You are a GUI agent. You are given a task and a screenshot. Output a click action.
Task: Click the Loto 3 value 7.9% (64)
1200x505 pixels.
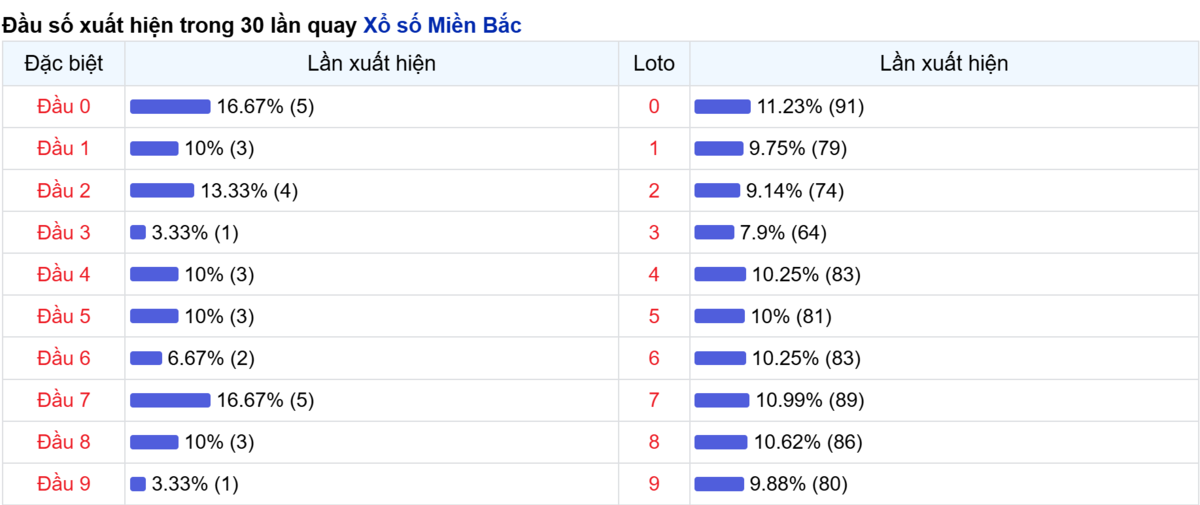point(783,232)
